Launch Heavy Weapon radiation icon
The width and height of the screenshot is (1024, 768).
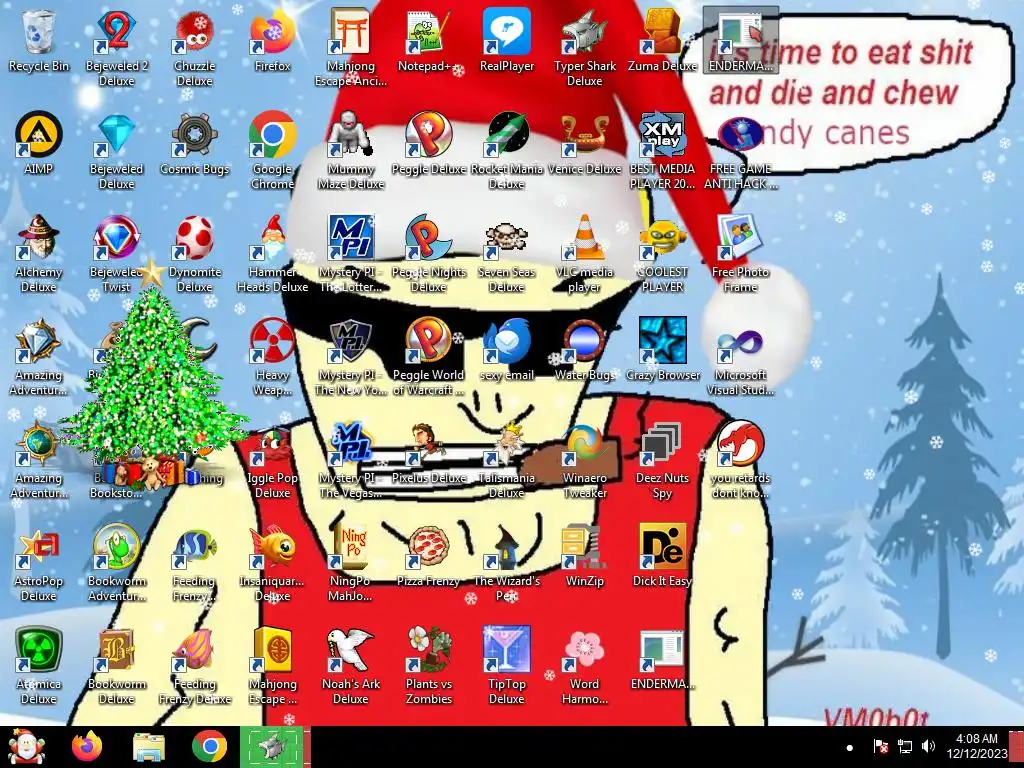[x=272, y=357]
